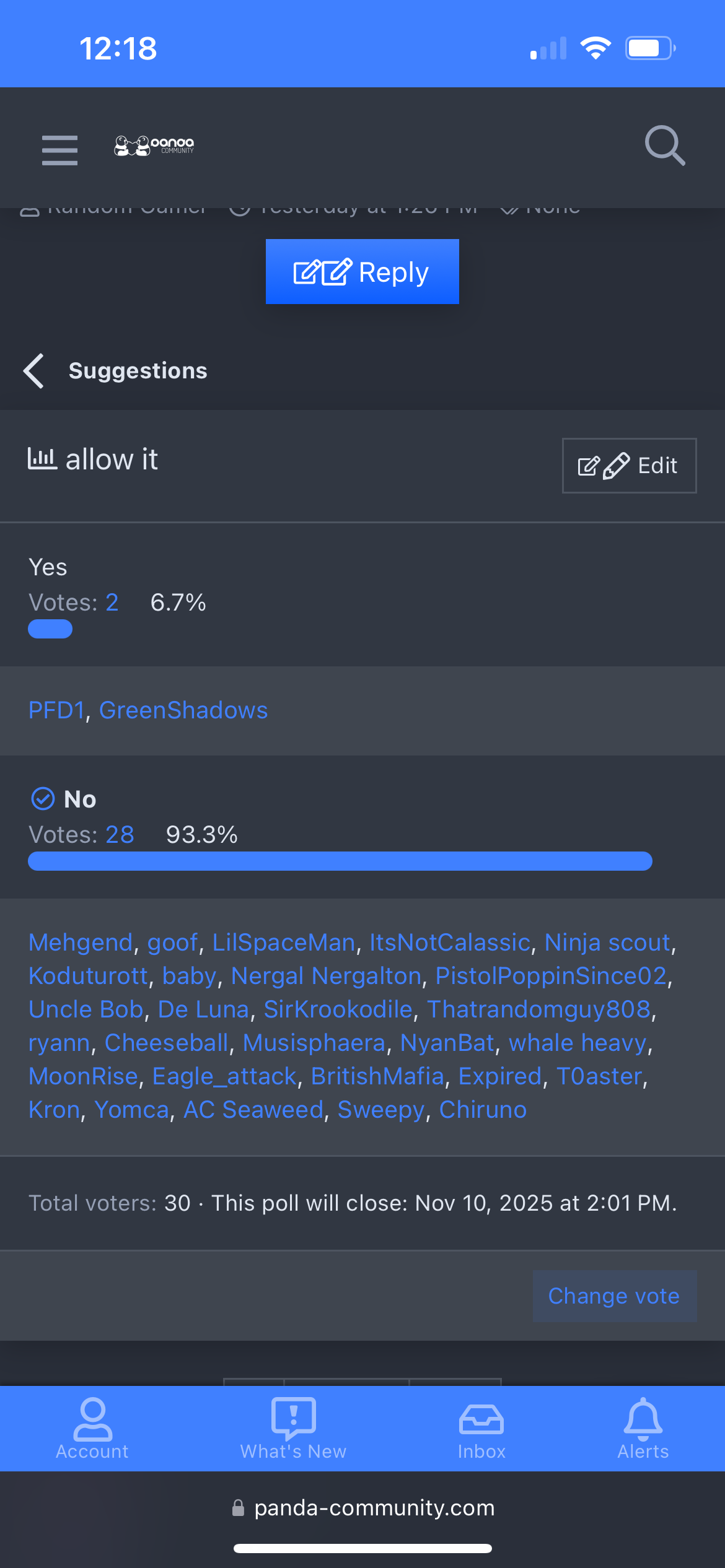
Task: Click the Edit poll button
Action: click(629, 466)
